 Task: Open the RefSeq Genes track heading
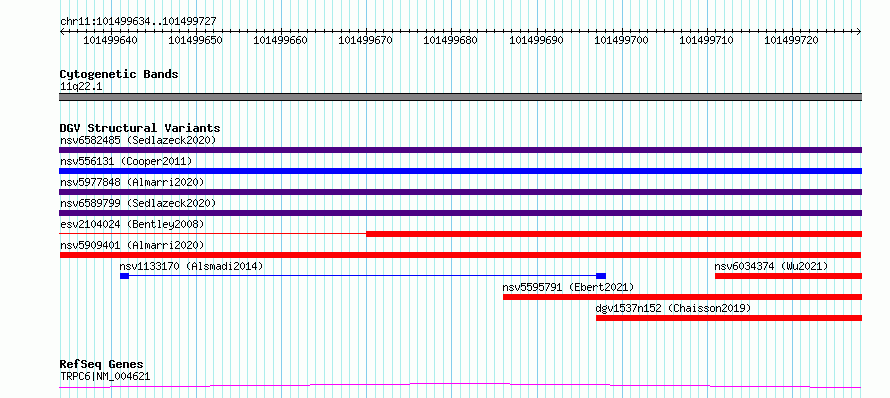[102, 365]
